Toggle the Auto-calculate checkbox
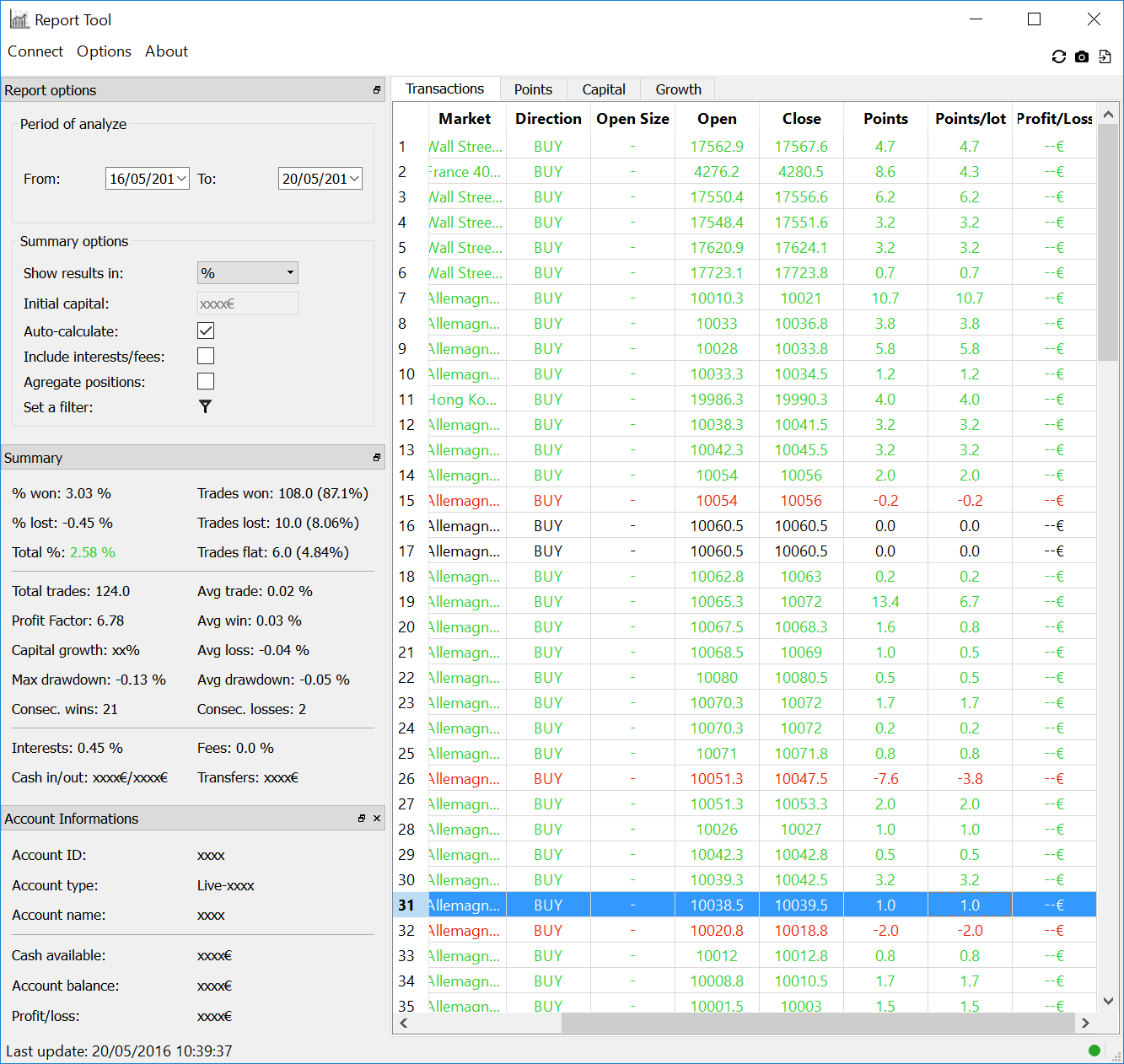The image size is (1124, 1064). 206,330
